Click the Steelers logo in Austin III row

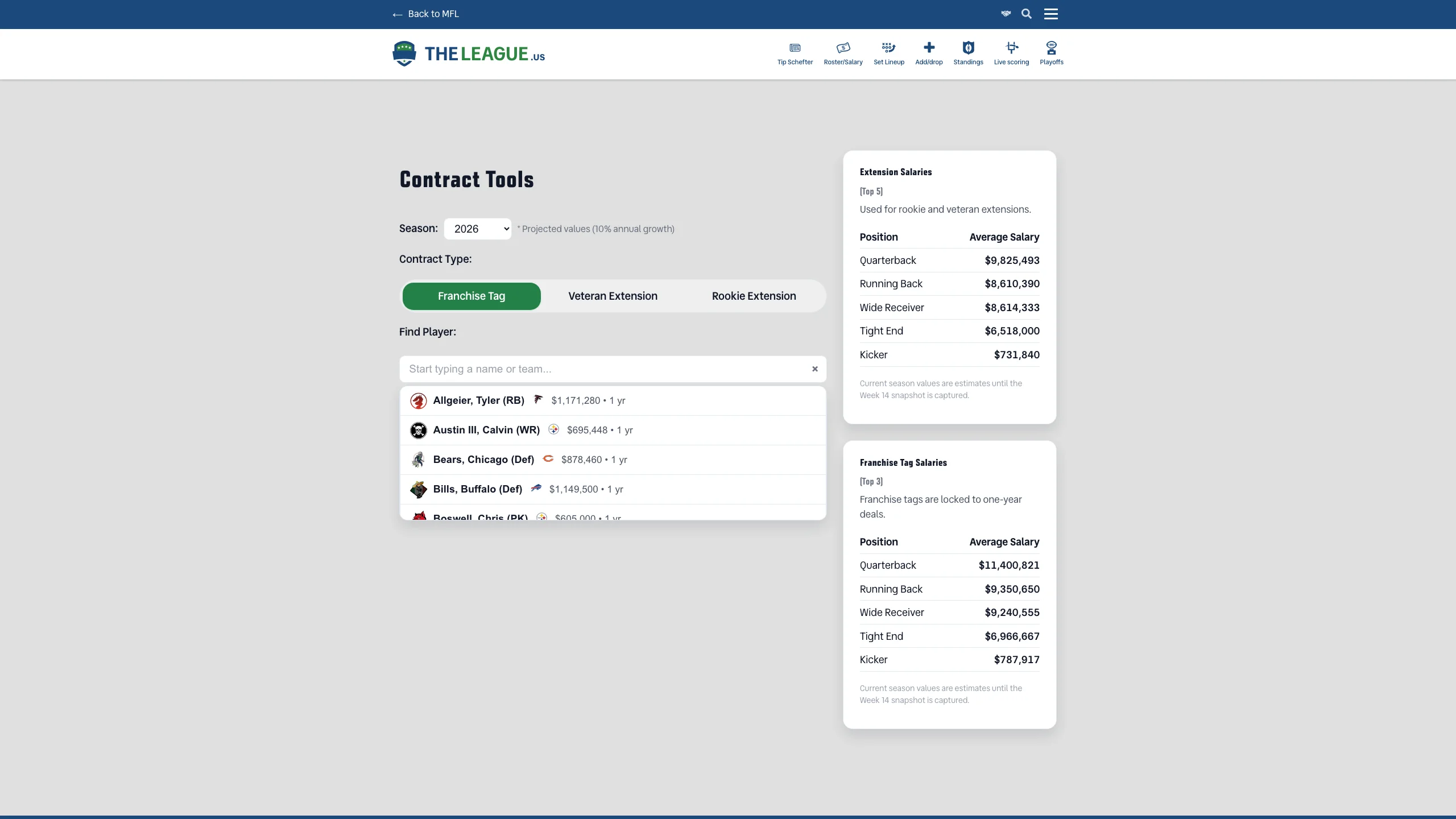553,429
